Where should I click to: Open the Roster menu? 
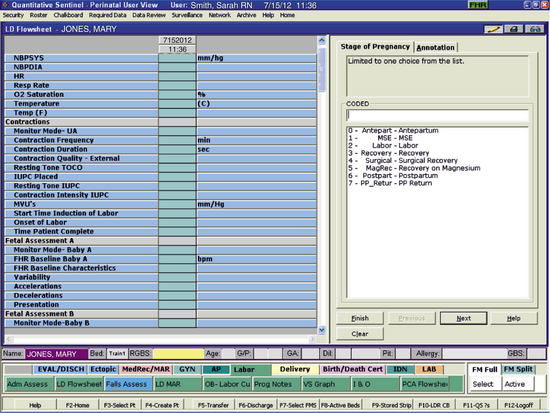(39, 15)
